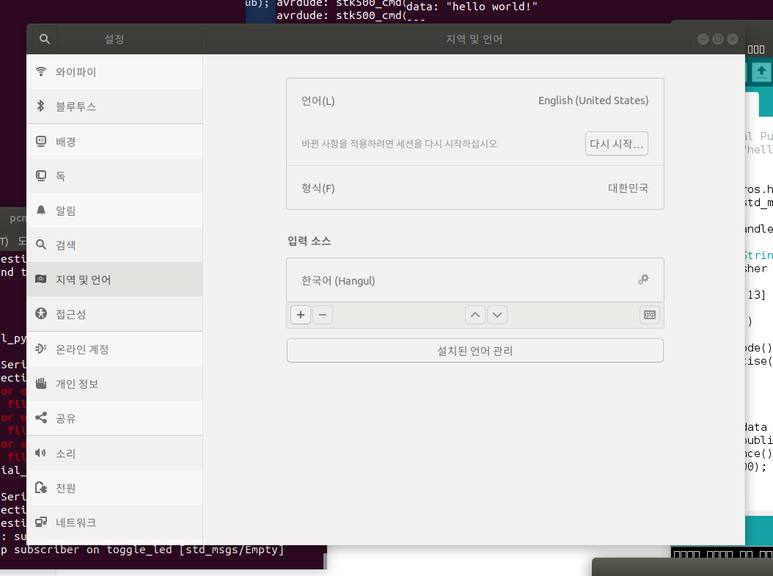Click the notifications bell icon
The height and width of the screenshot is (576, 773).
tap(41, 210)
